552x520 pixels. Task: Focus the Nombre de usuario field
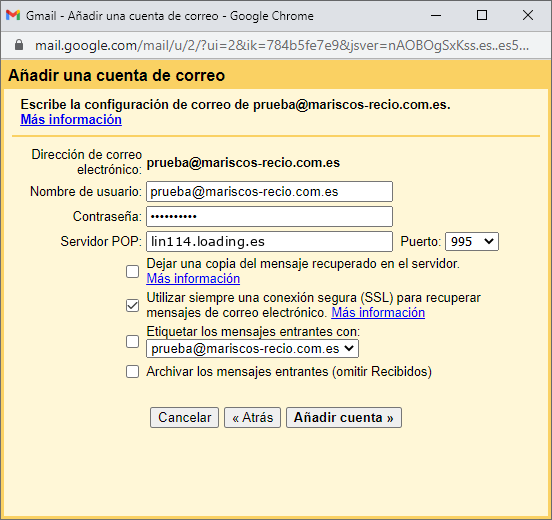269,192
